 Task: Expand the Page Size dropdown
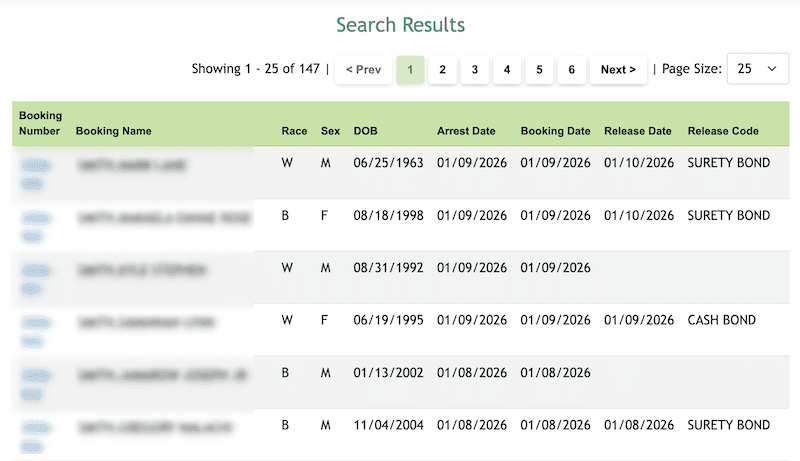[756, 69]
